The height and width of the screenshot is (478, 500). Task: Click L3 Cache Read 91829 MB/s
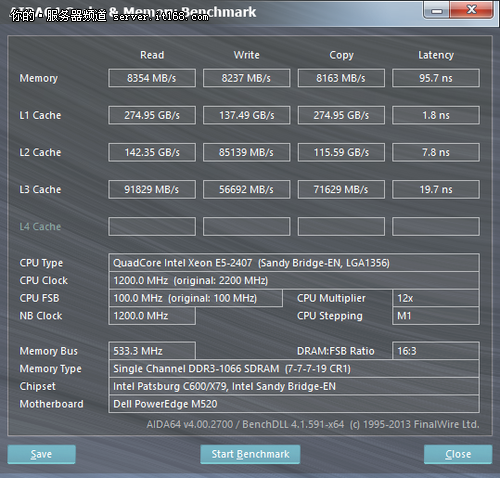pyautogui.click(x=152, y=189)
